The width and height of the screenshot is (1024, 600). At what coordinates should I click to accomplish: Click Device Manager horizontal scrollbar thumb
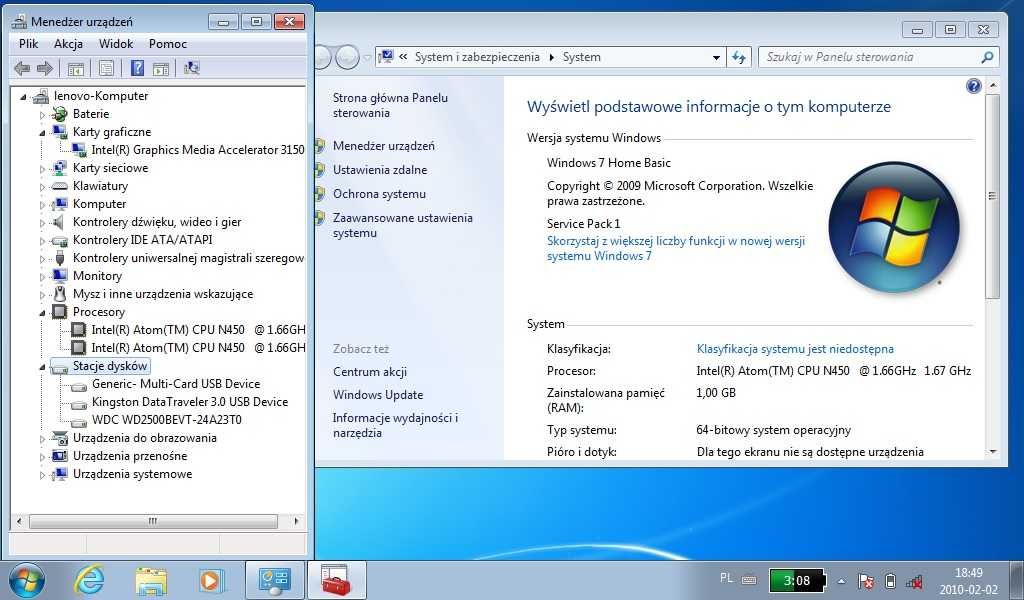(153, 521)
